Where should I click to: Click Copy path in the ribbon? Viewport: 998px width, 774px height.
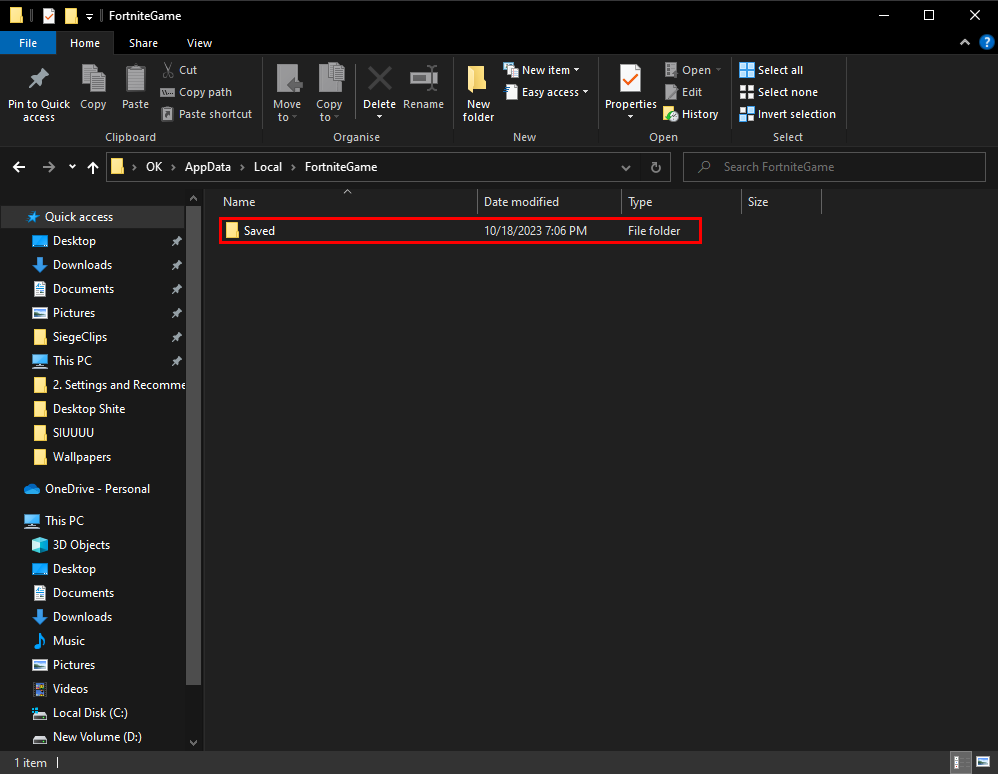click(197, 92)
